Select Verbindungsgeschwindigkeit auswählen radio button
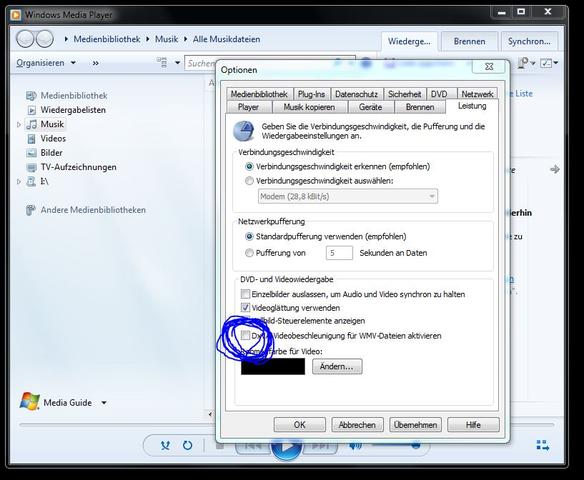 tap(249, 181)
